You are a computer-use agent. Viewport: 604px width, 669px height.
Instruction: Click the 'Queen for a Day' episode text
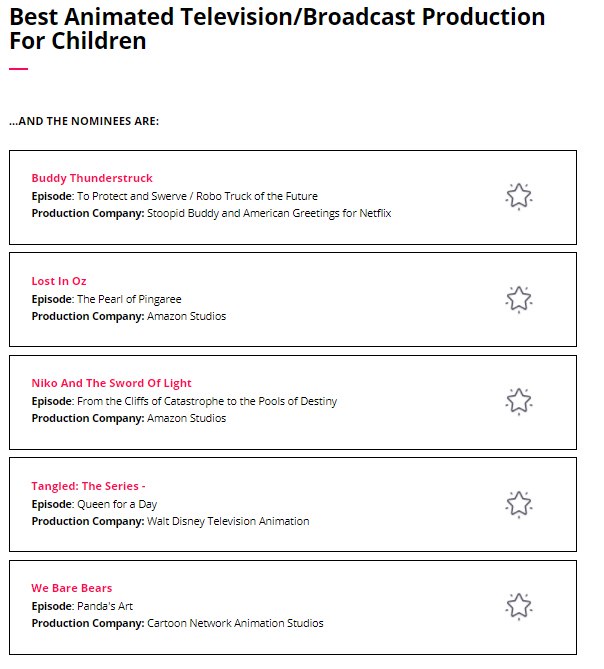tap(117, 504)
